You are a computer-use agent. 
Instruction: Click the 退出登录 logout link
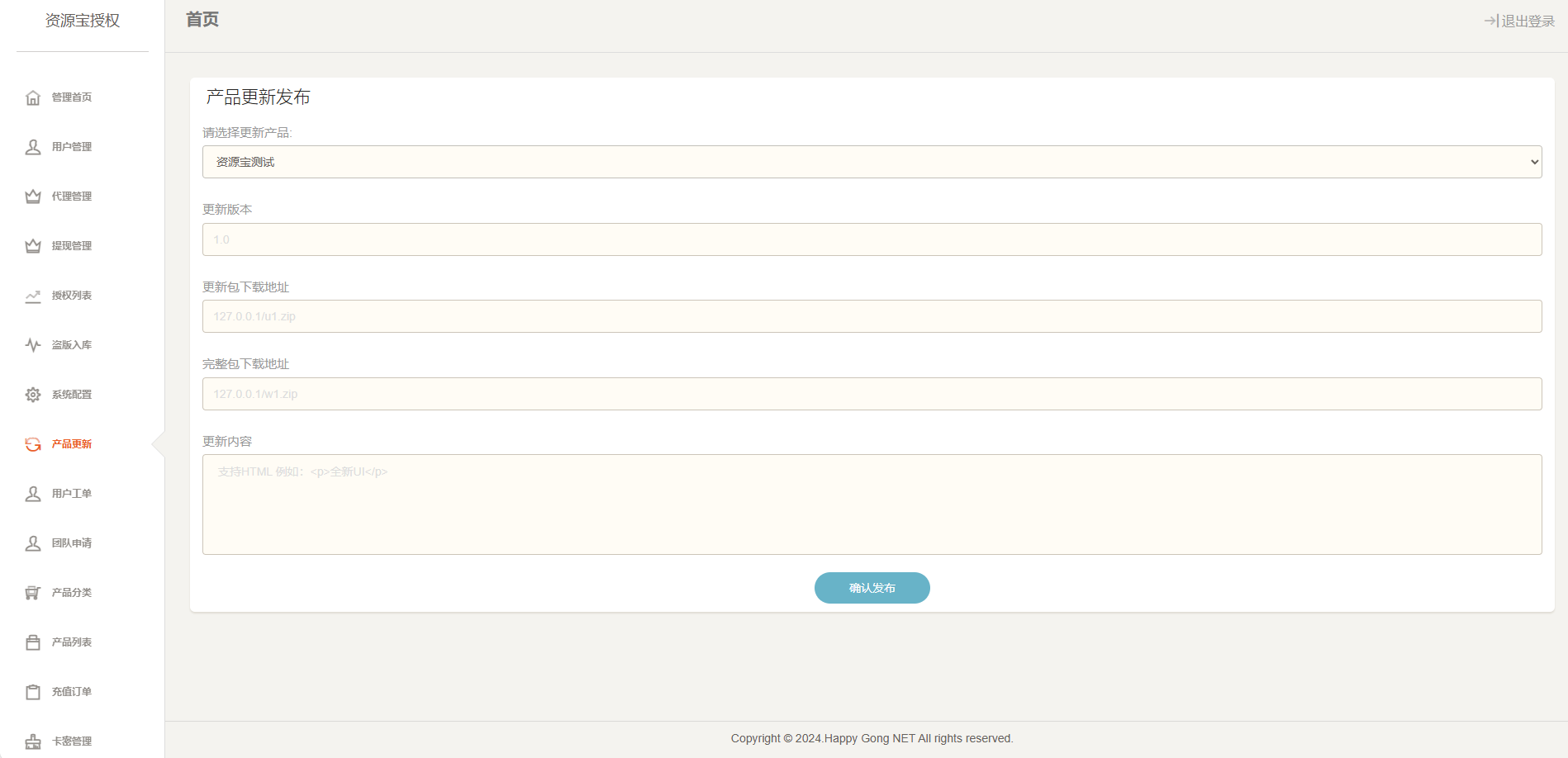tap(1519, 21)
